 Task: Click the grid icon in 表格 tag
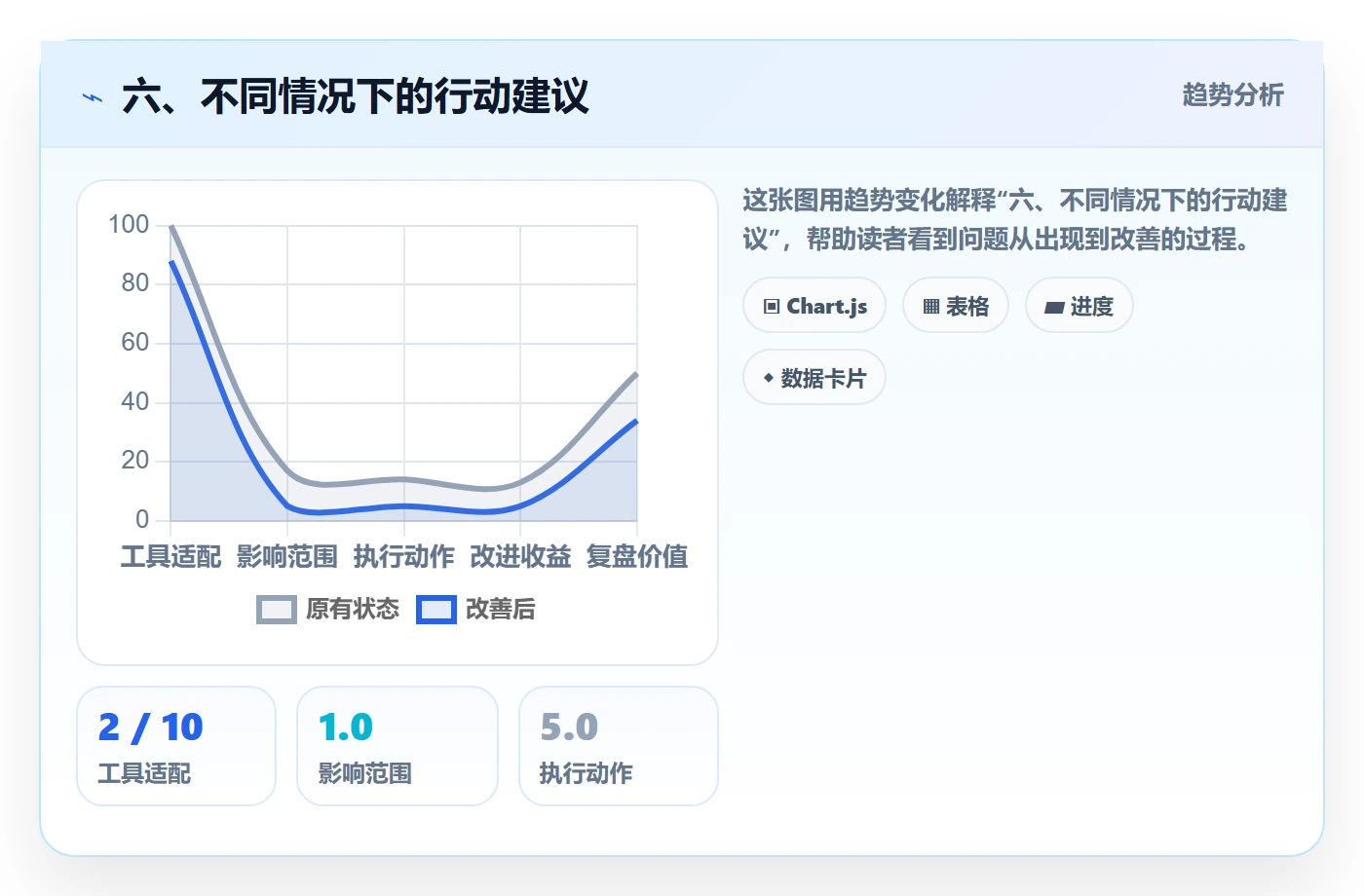pyautogui.click(x=931, y=307)
